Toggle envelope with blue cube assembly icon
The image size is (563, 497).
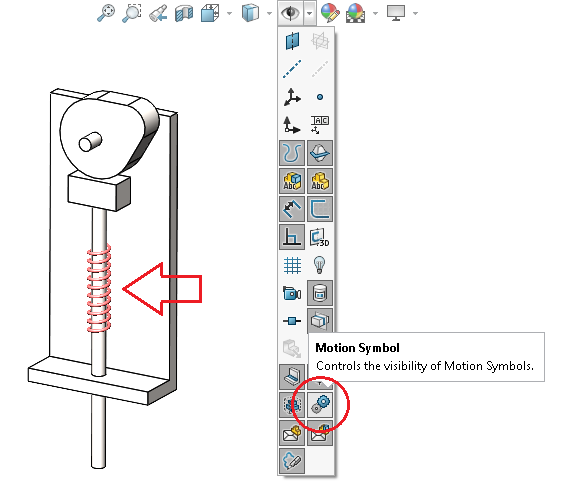(320, 433)
